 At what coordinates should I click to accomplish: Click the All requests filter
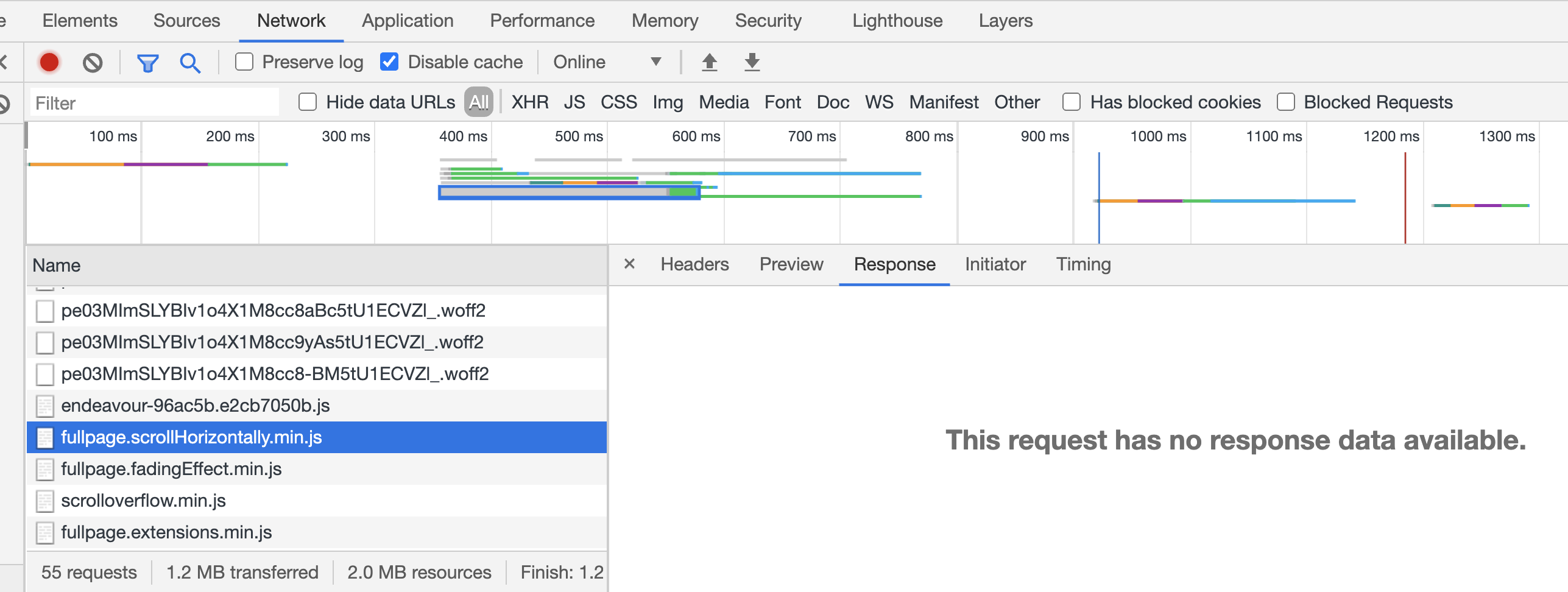478,102
